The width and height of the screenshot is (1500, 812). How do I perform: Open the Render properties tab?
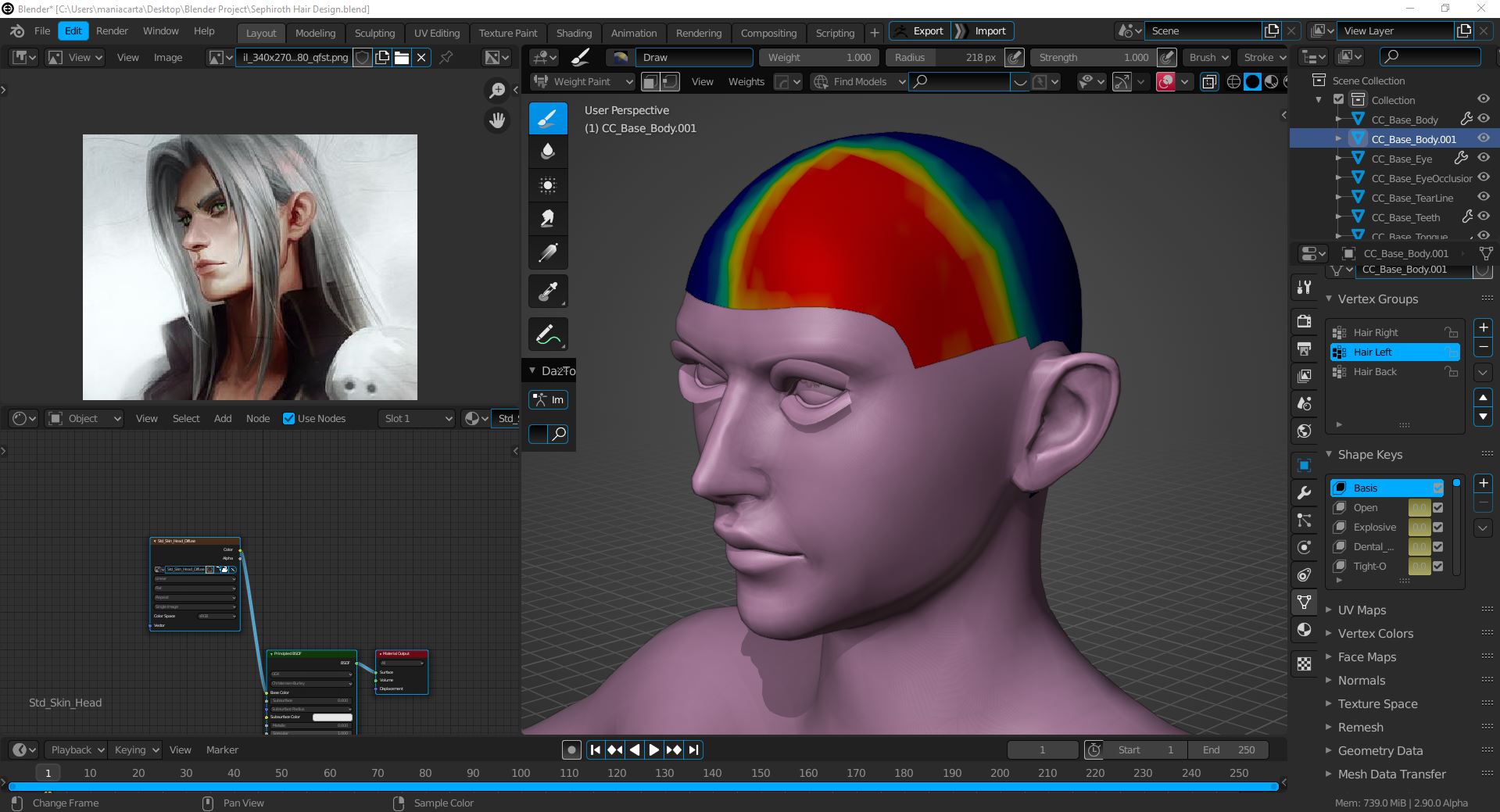pyautogui.click(x=1304, y=321)
